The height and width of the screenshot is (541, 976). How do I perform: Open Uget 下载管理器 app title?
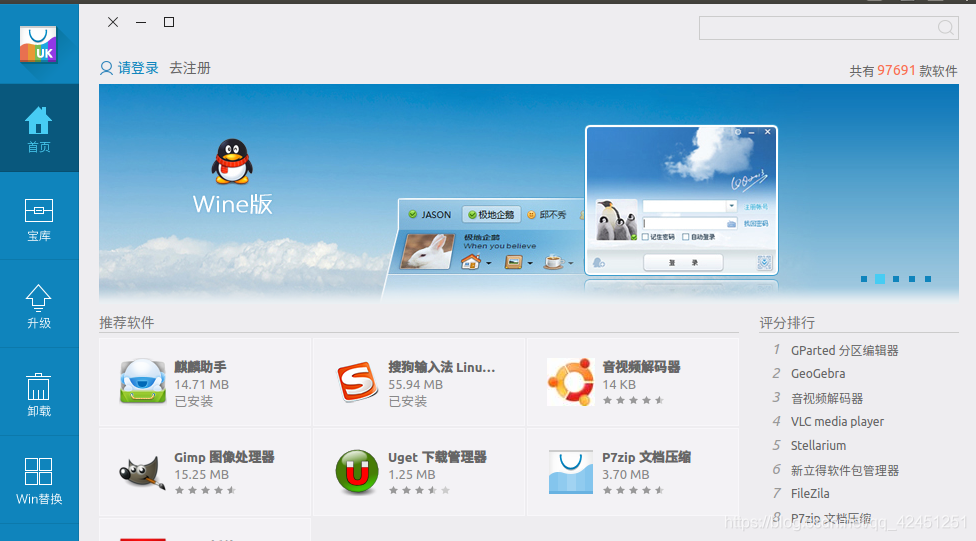(x=437, y=457)
